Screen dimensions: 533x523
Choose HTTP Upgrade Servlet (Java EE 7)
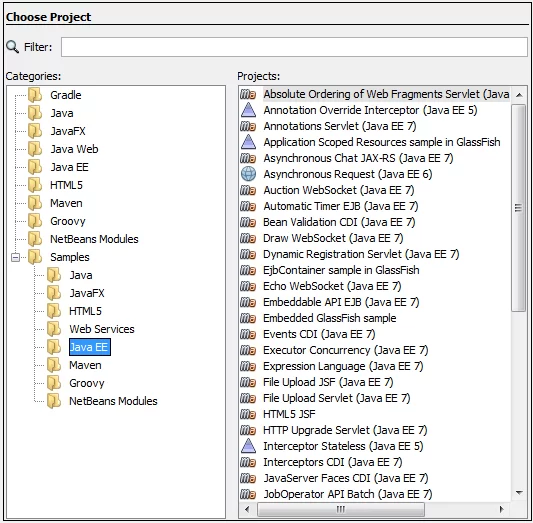tap(345, 430)
